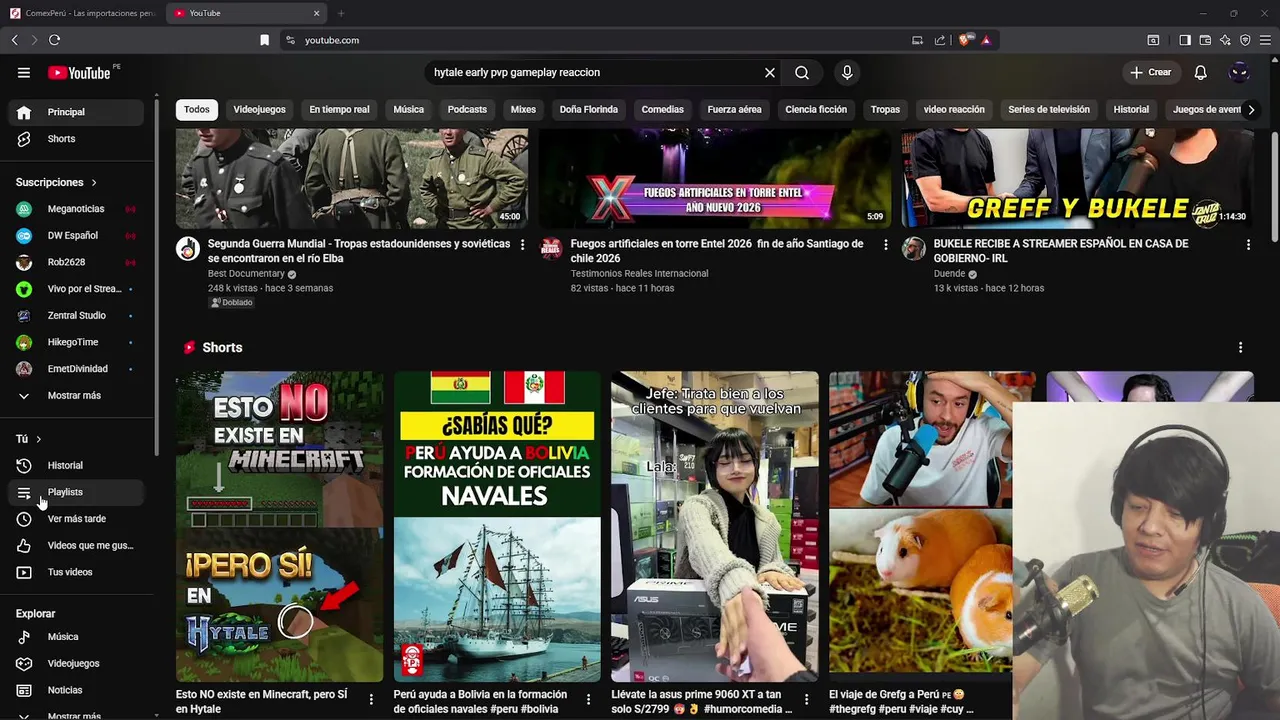The height and width of the screenshot is (720, 1280).
Task: Open options for BUKELE RECIBE A STREAMER video
Action: [1248, 245]
